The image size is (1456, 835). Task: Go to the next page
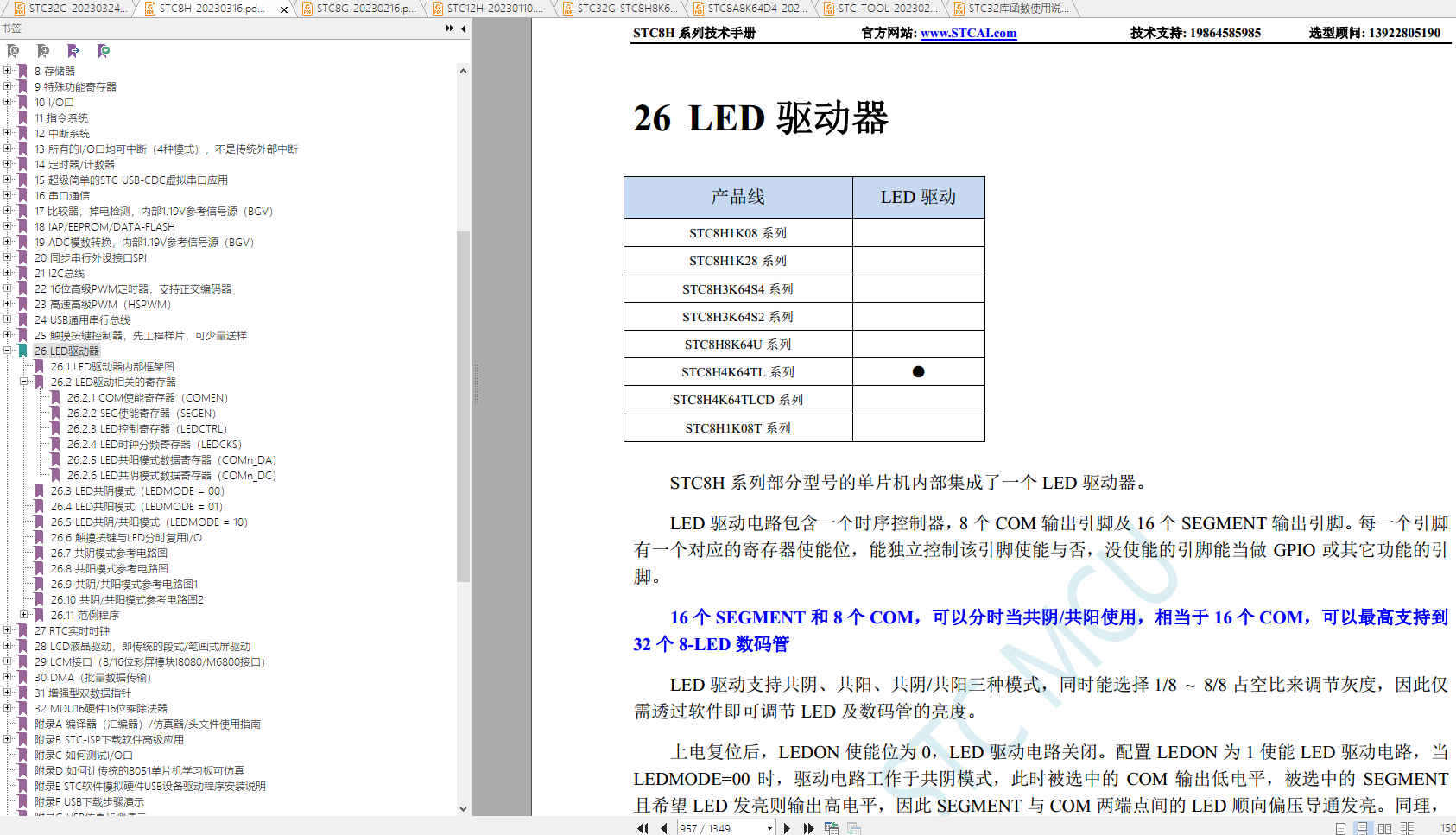pos(787,828)
